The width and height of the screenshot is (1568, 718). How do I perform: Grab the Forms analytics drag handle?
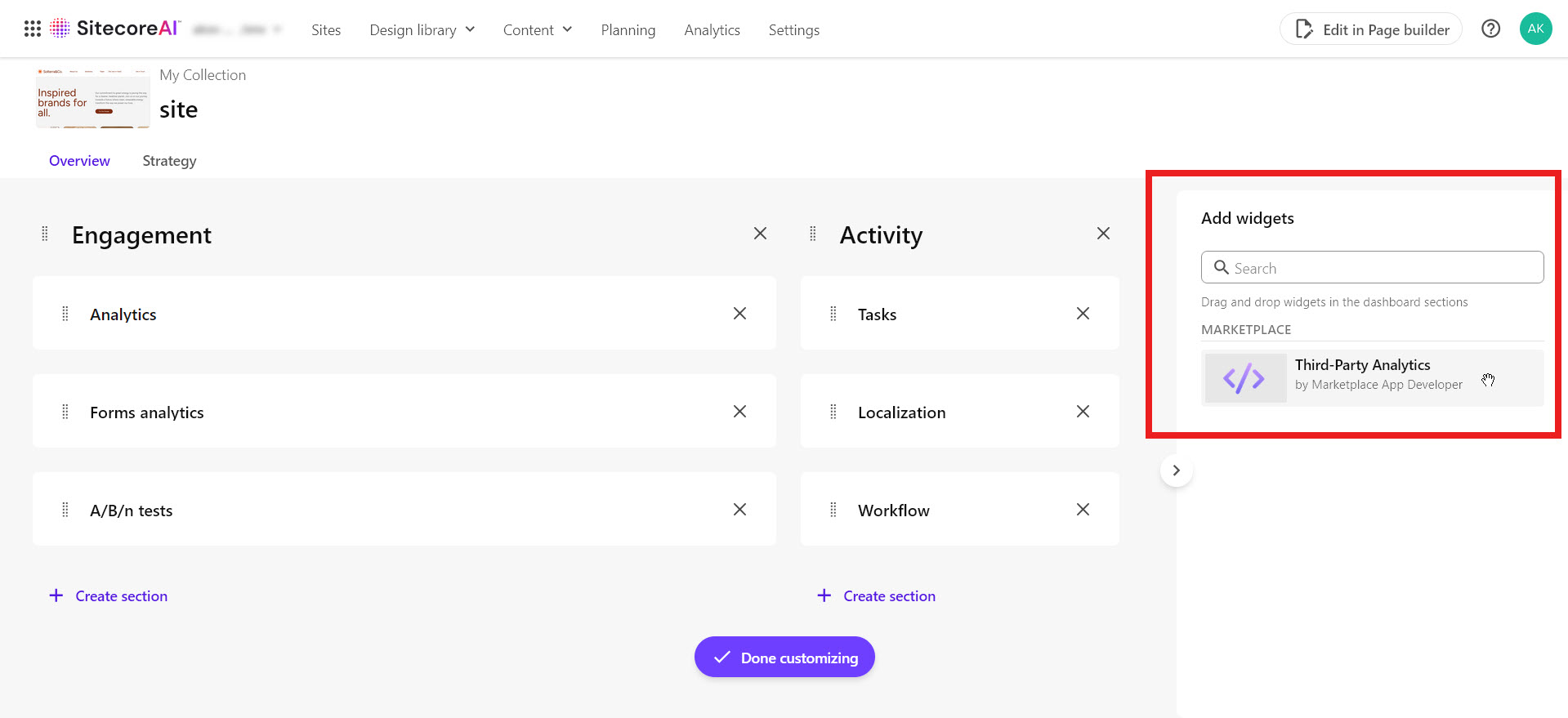click(x=65, y=412)
